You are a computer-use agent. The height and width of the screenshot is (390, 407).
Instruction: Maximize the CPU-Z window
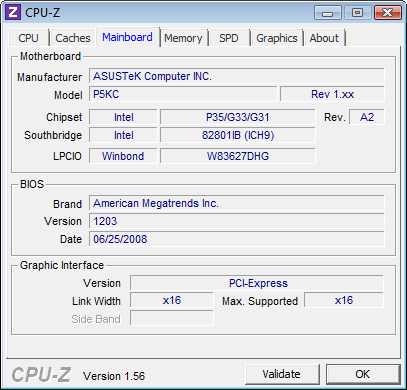pos(357,13)
